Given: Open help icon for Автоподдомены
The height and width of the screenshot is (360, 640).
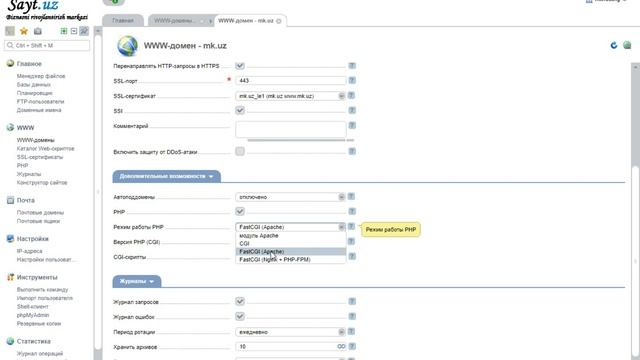Looking at the screenshot, I should coord(351,197).
